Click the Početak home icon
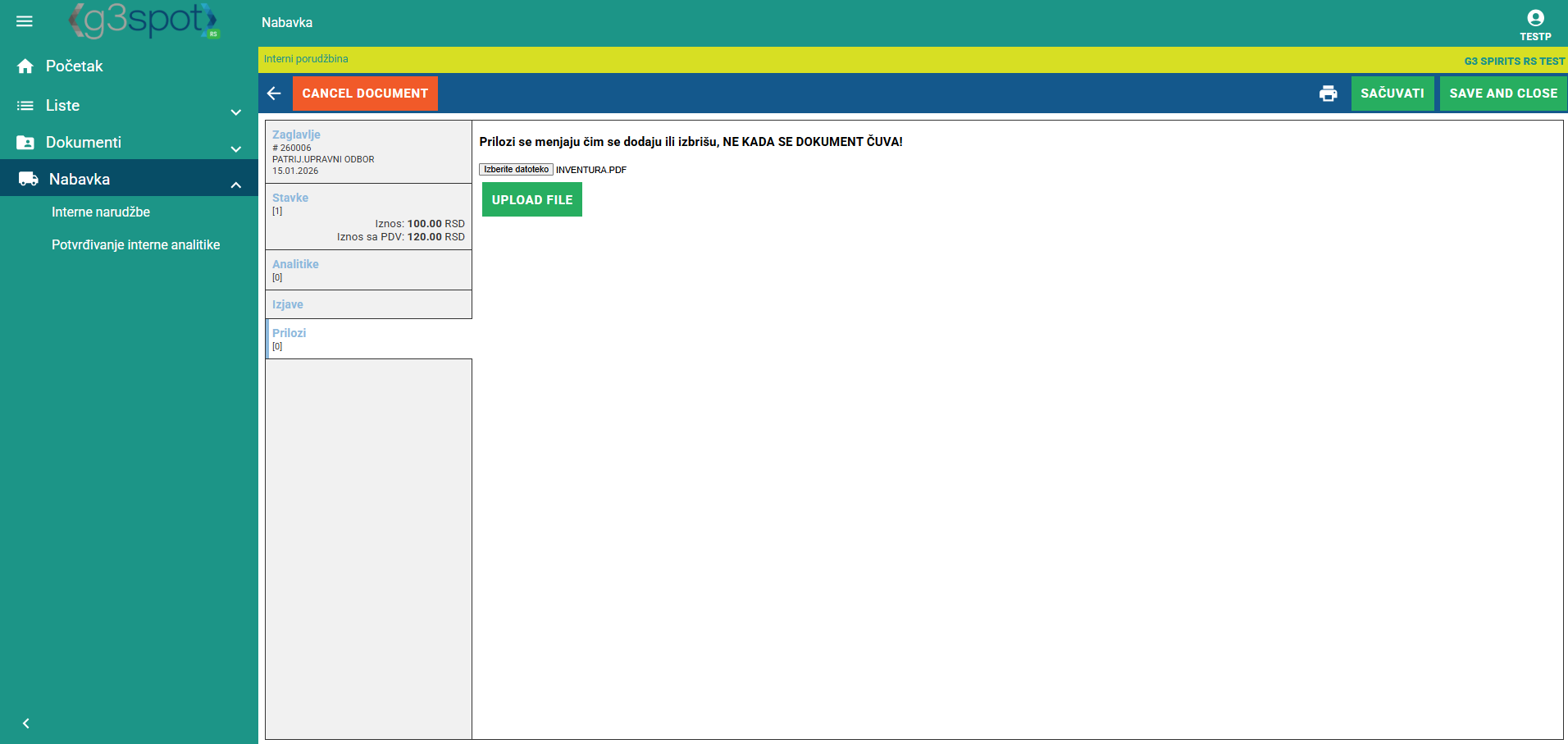Image resolution: width=1568 pixels, height=744 pixels. coord(25,66)
